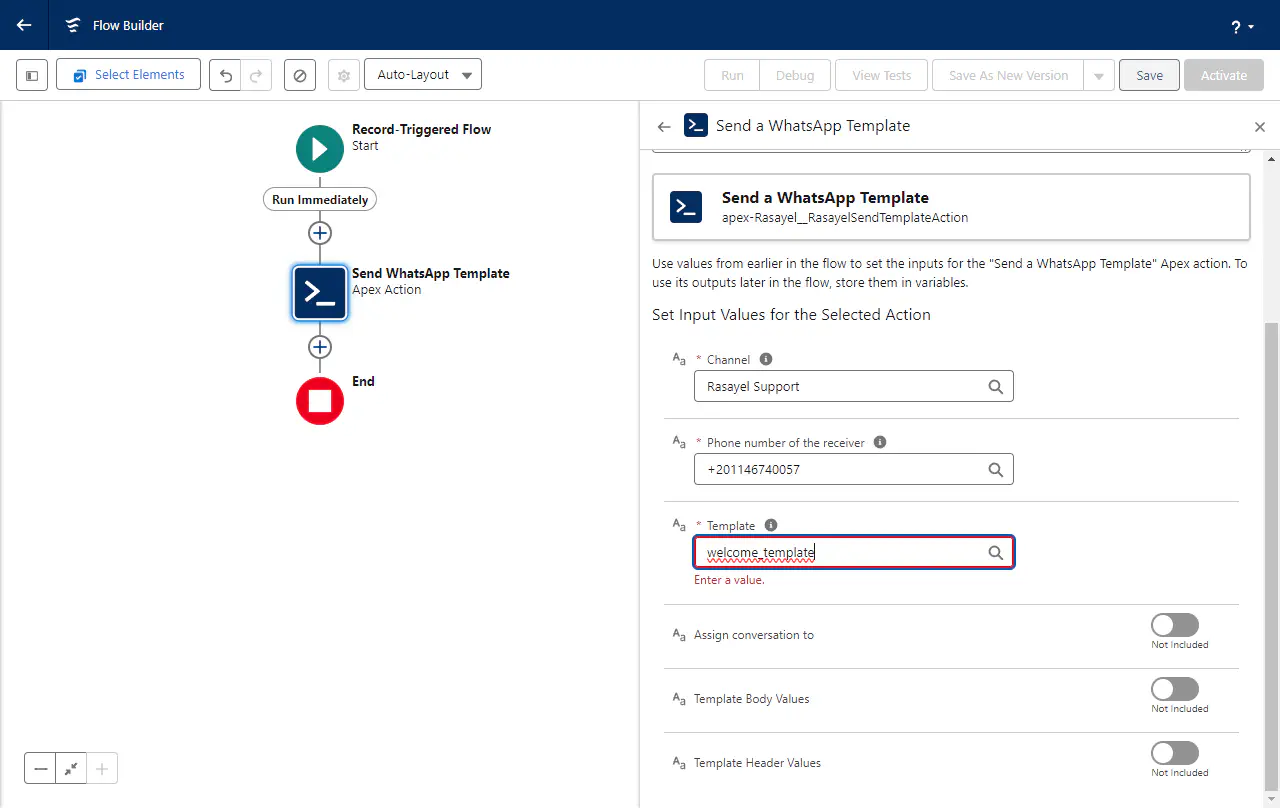Viewport: 1280px width, 808px height.
Task: Click the Run Immediately path label
Action: (320, 199)
